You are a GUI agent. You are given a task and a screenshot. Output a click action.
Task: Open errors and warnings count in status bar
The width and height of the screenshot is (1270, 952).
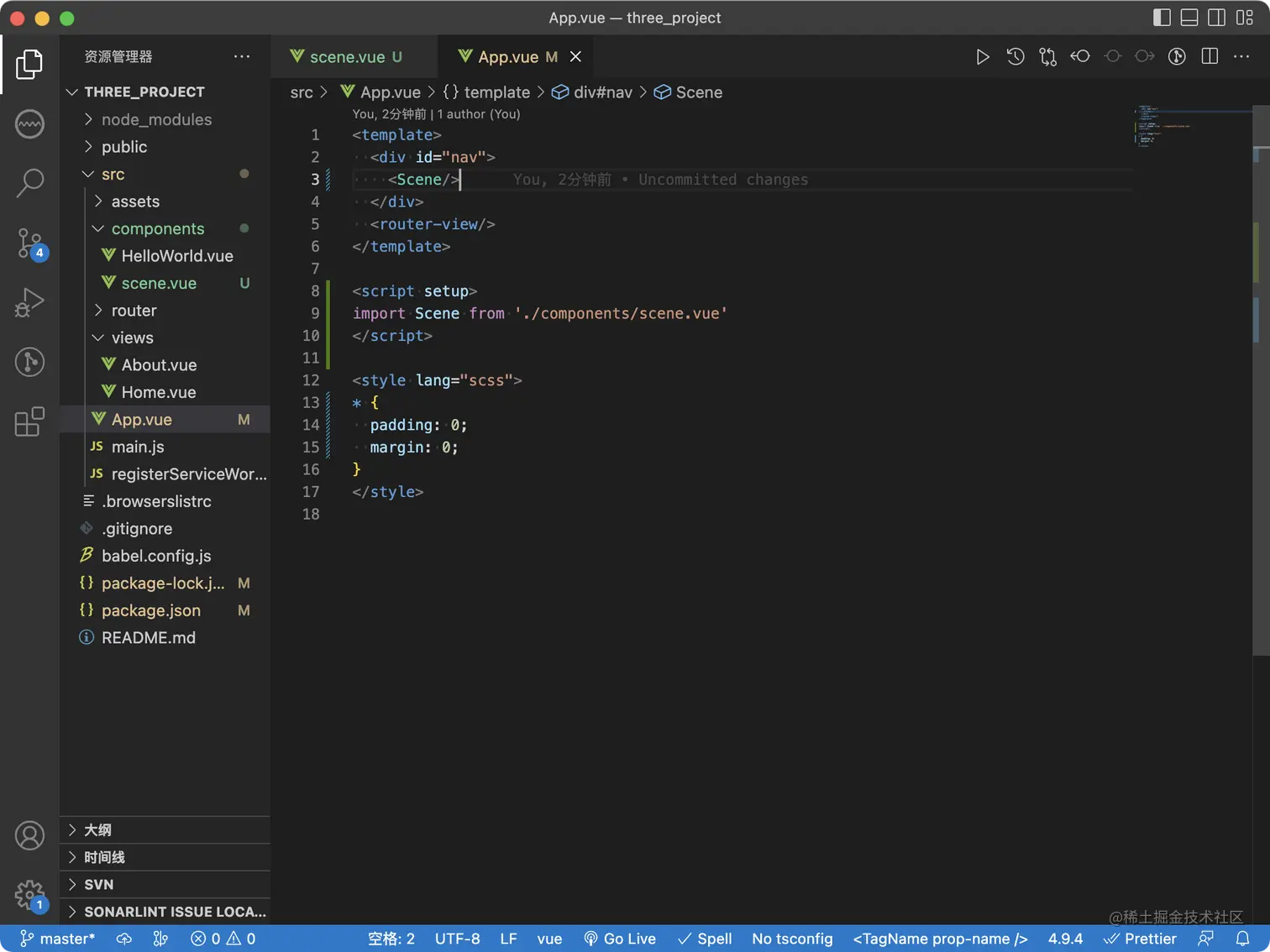(223, 939)
